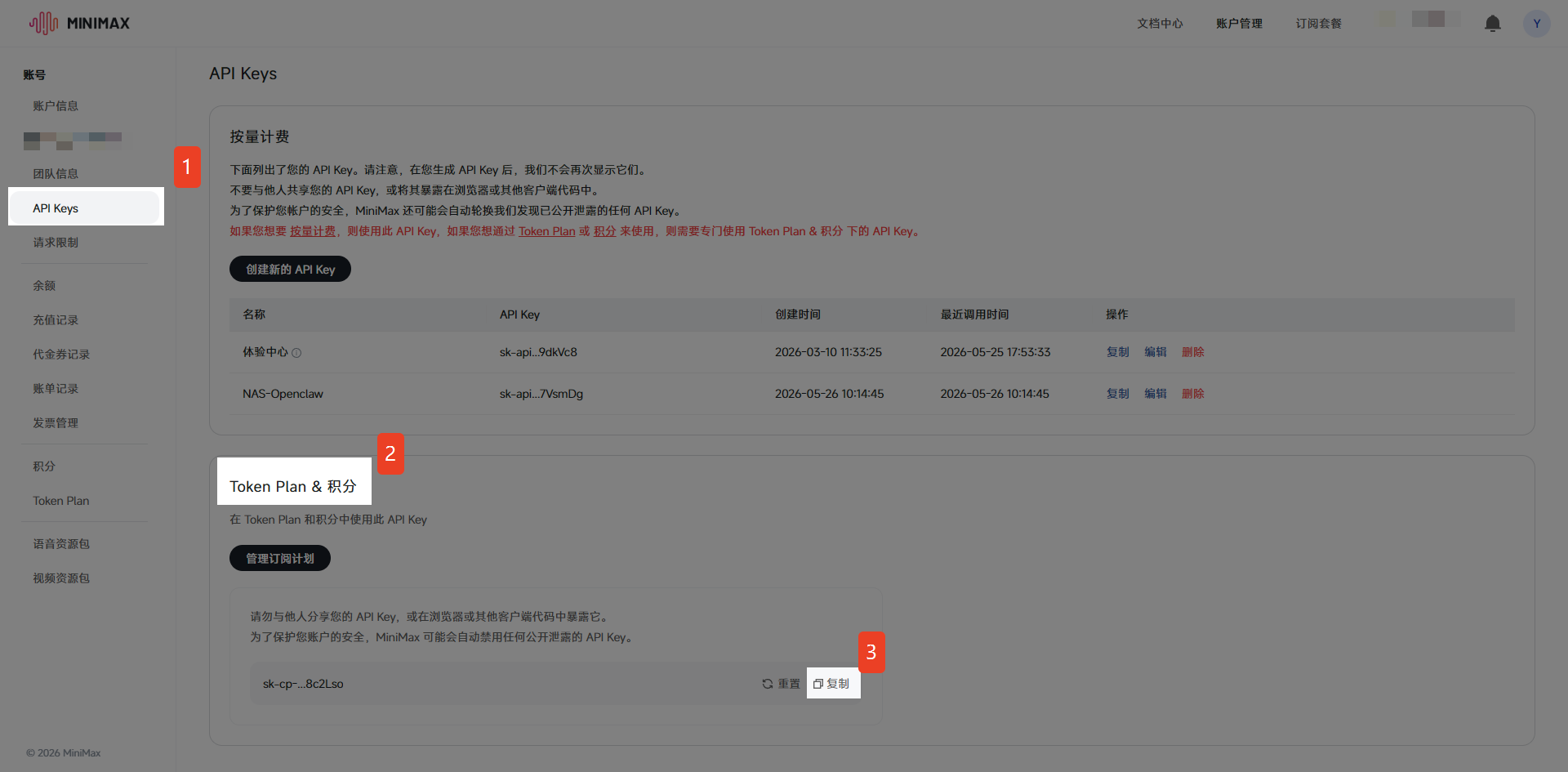Image resolution: width=1568 pixels, height=772 pixels.
Task: Open 代金券记录 in the sidebar
Action: [61, 355]
